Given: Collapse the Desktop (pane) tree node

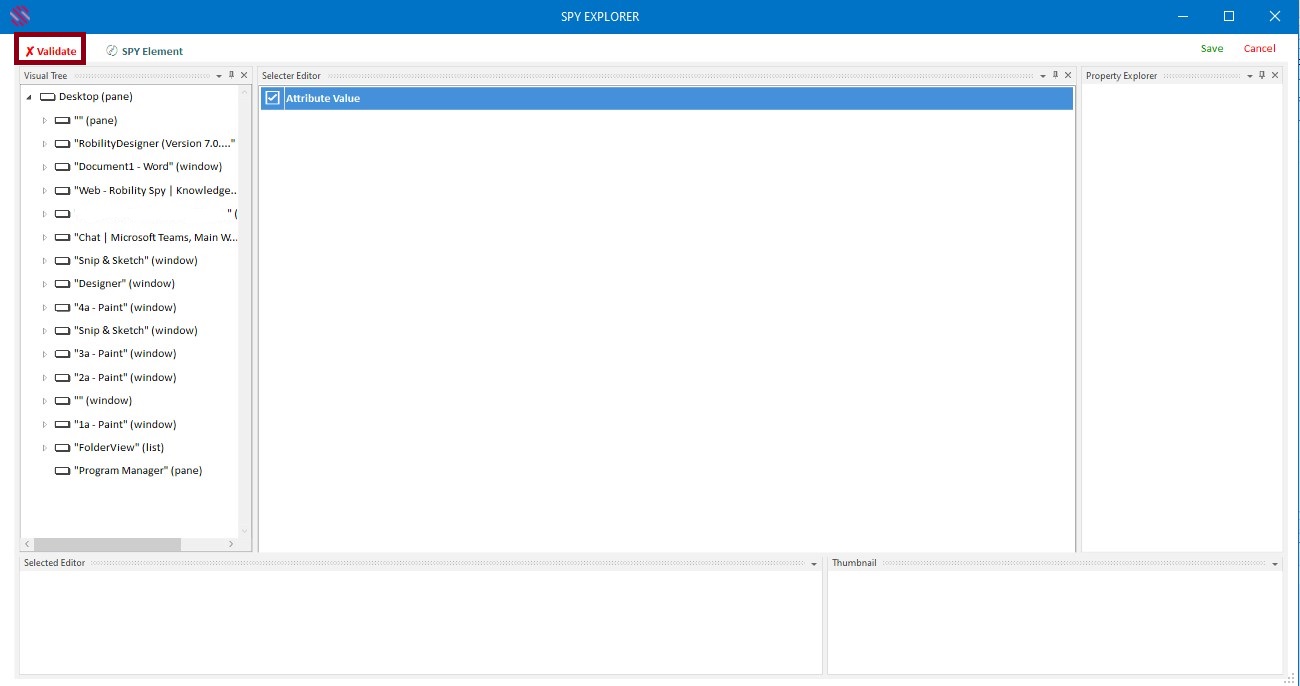Looking at the screenshot, I should (x=29, y=97).
